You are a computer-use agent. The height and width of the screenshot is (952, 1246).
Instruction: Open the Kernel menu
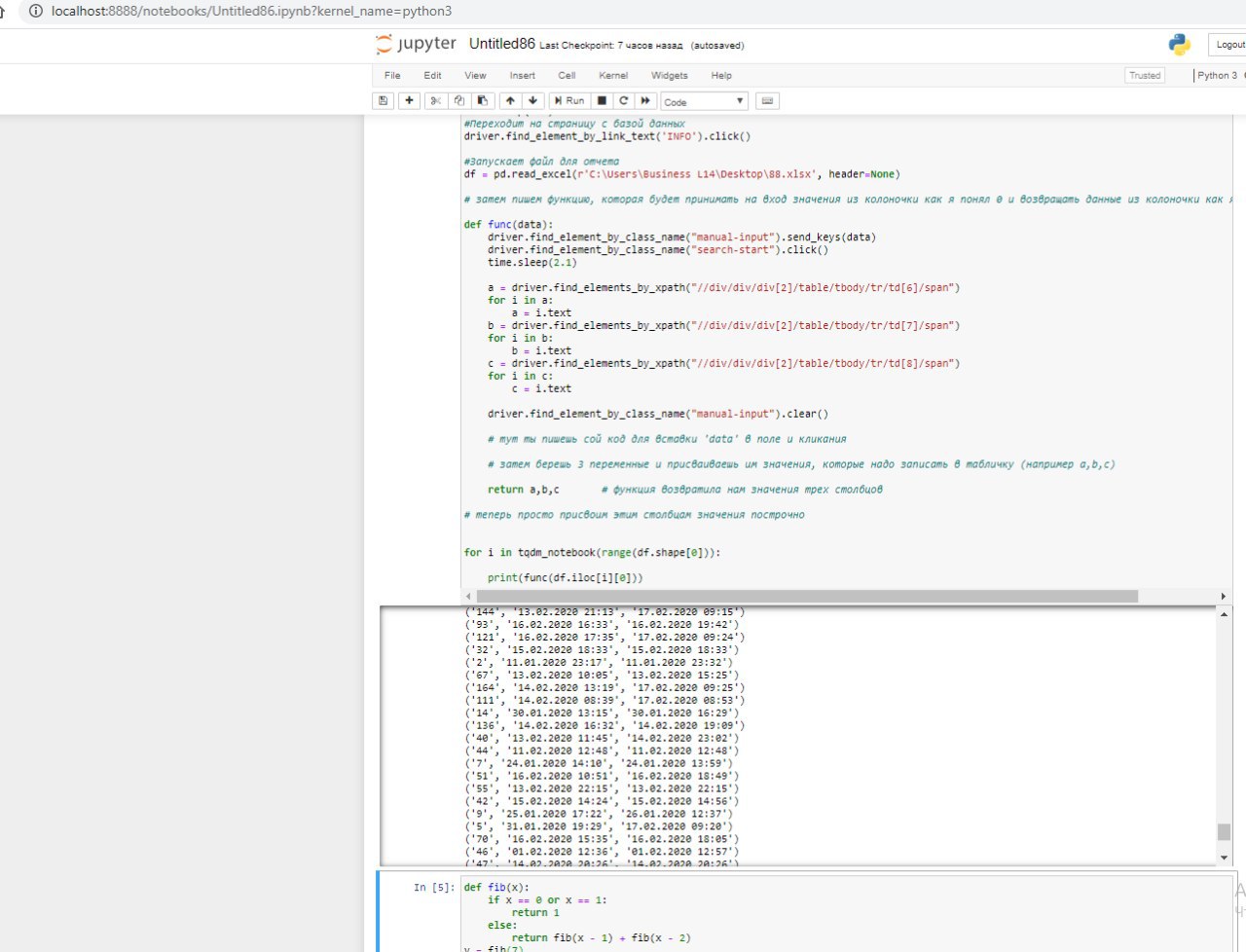tap(613, 75)
